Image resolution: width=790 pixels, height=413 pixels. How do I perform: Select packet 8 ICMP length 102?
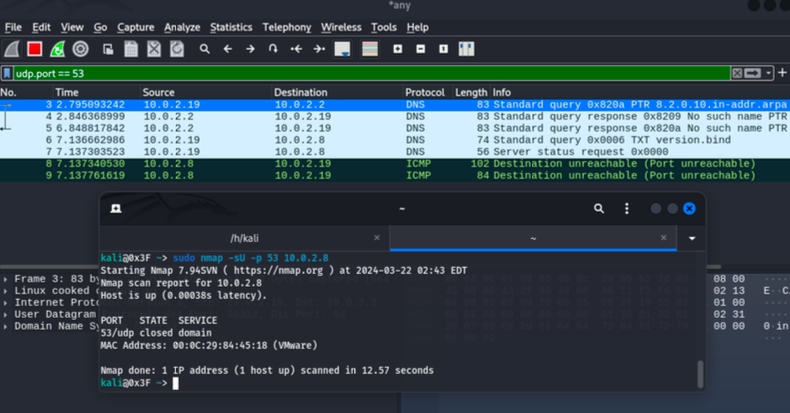pyautogui.click(x=395, y=164)
